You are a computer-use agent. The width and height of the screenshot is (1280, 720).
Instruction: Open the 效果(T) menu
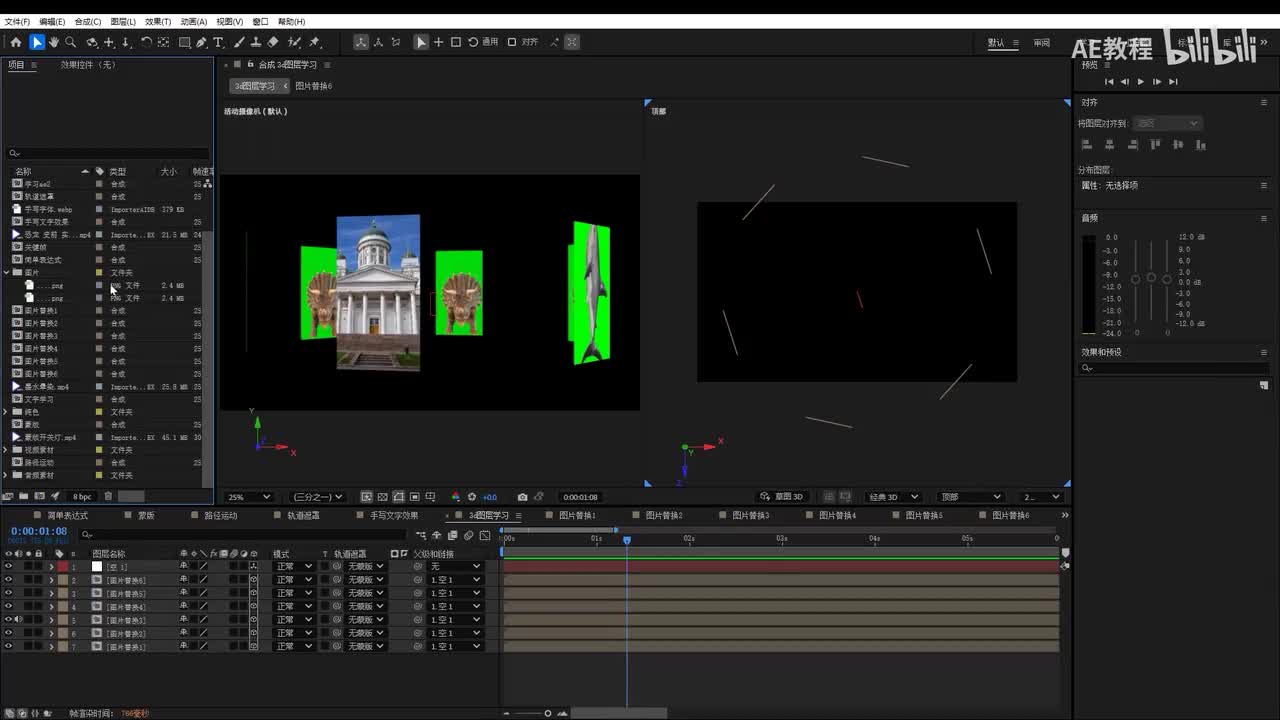[x=157, y=21]
